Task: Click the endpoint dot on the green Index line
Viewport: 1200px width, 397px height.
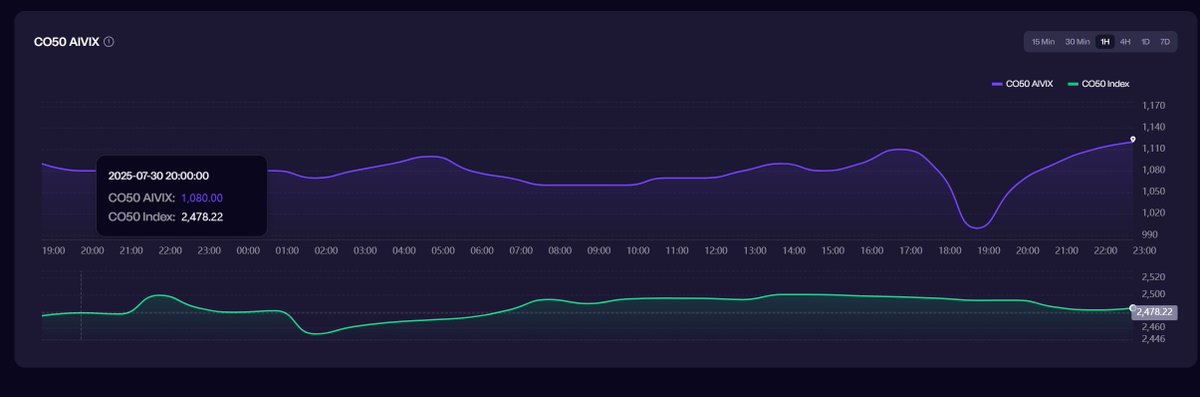Action: pyautogui.click(x=1132, y=308)
